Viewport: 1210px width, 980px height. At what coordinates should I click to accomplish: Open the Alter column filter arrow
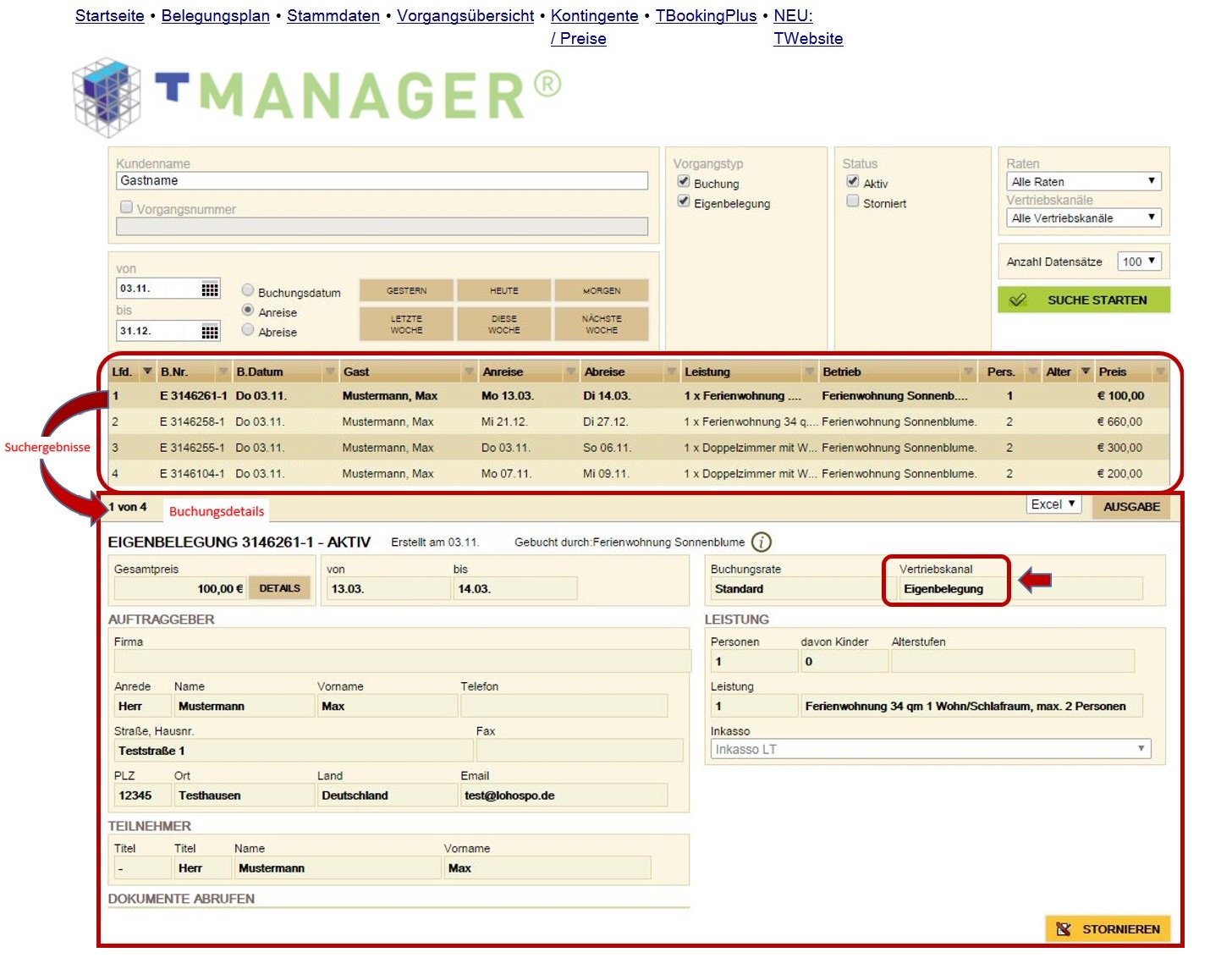click(x=1085, y=372)
